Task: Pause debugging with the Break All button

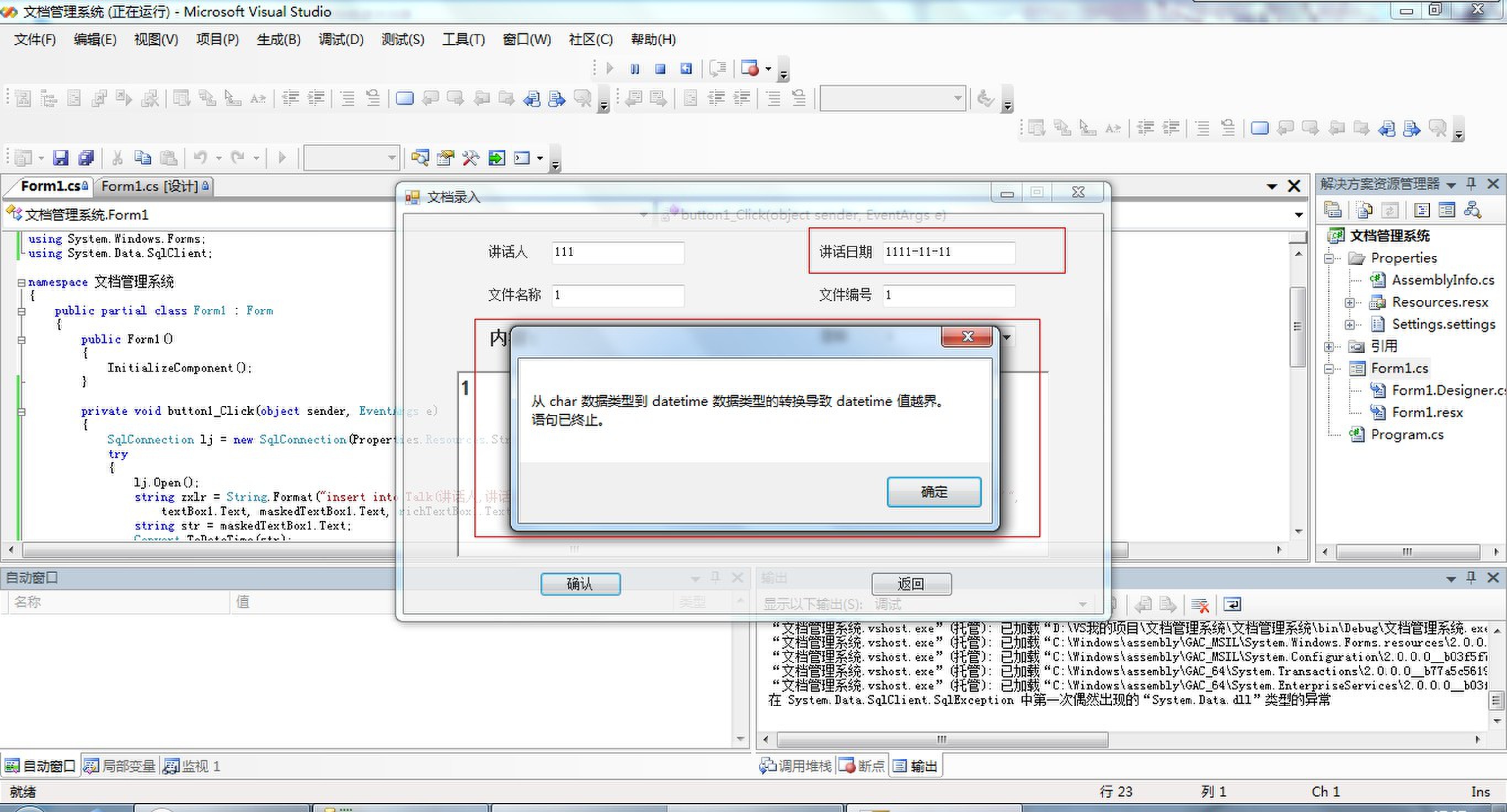Action: coord(635,69)
